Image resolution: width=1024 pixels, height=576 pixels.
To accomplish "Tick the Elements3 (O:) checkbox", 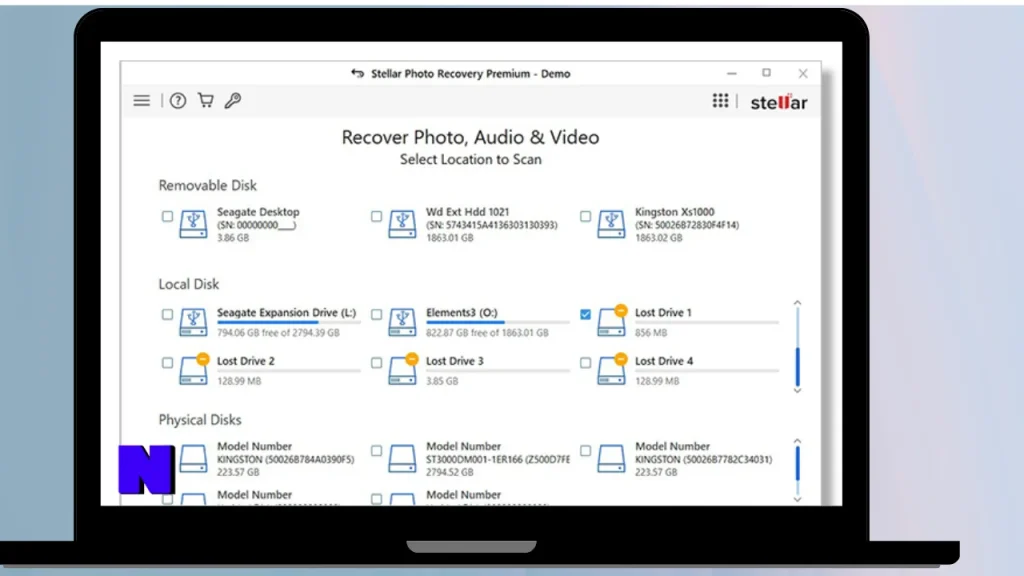I will click(376, 314).
